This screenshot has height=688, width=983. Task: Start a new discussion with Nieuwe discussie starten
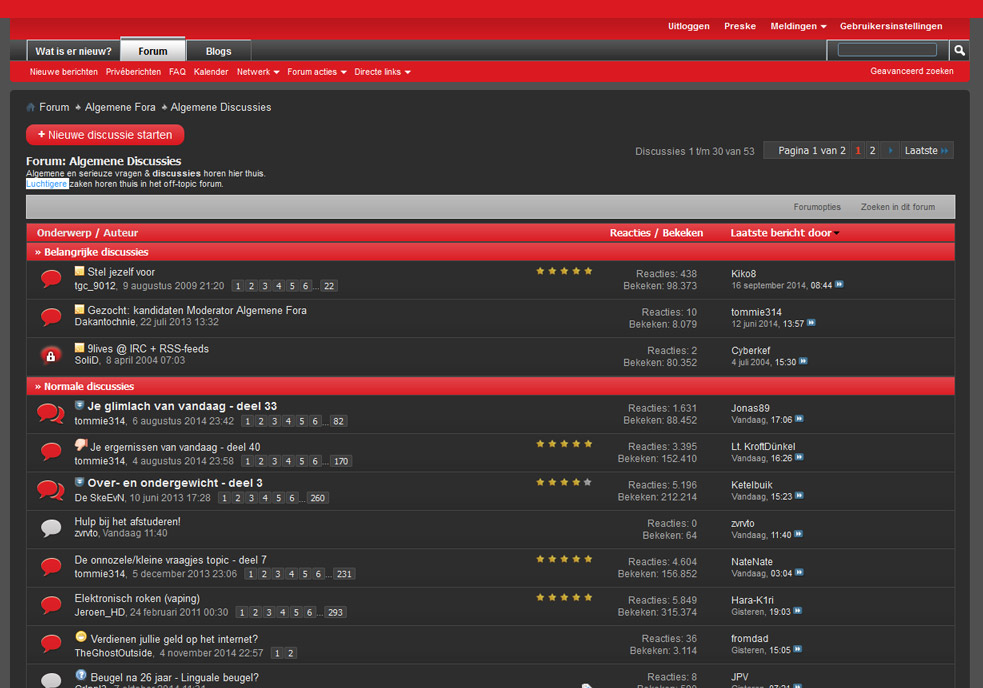105,134
